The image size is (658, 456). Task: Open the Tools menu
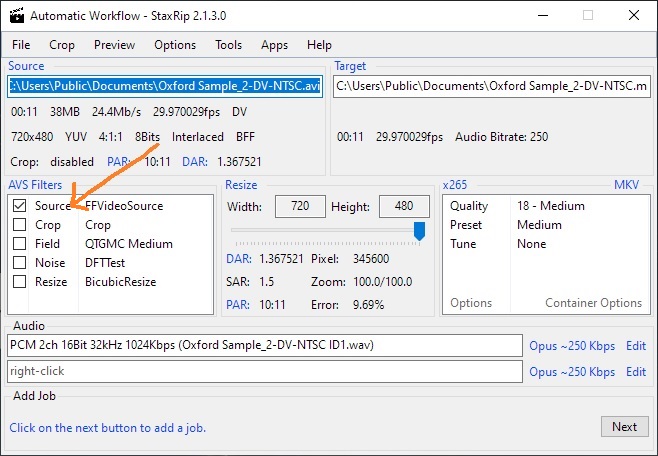point(228,45)
